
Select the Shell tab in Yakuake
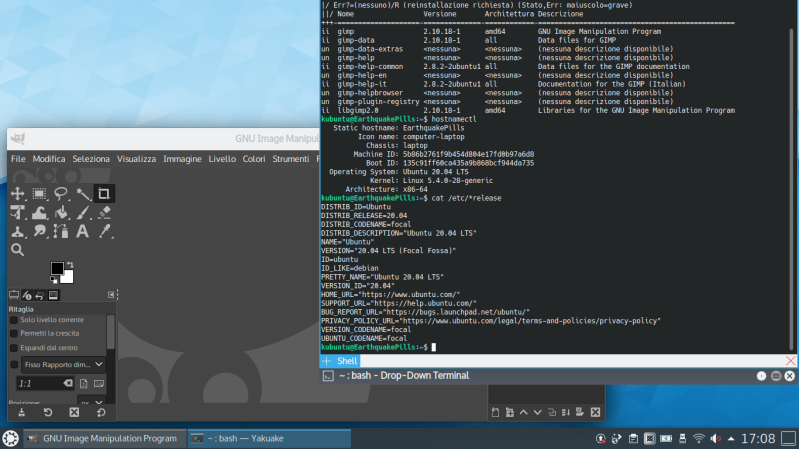click(347, 361)
